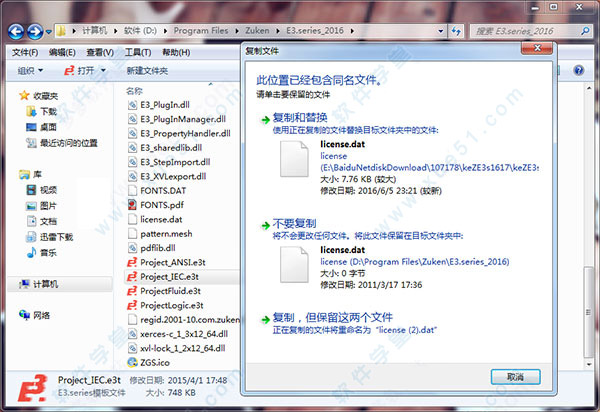
Task: Select 库 in the navigation pane
Action: (31, 174)
